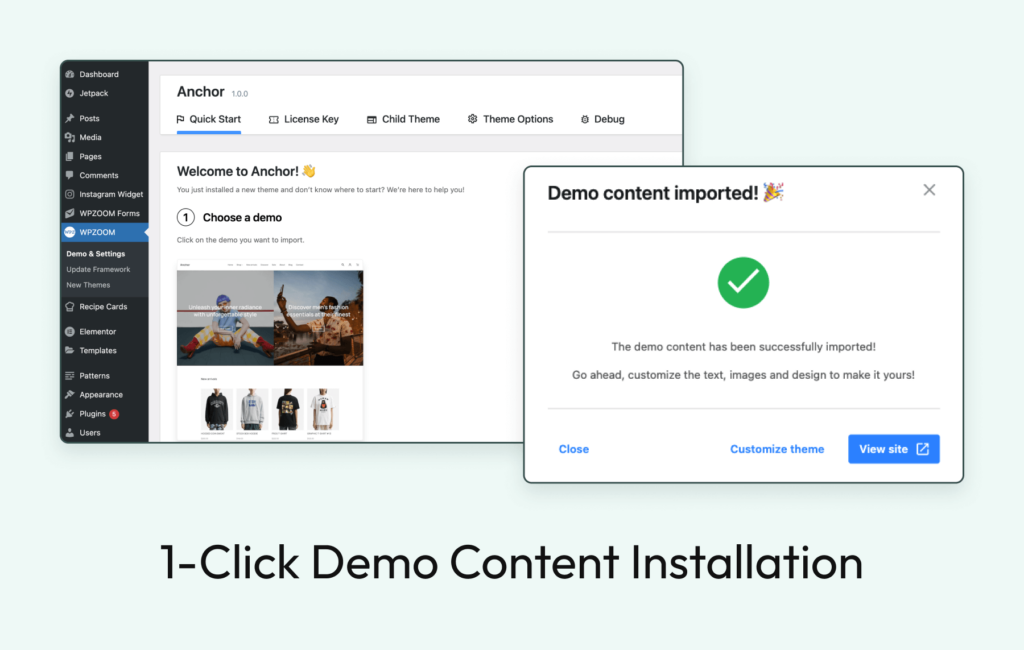Click the Theme Options gear icon
This screenshot has height=650, width=1024.
pyautogui.click(x=472, y=119)
